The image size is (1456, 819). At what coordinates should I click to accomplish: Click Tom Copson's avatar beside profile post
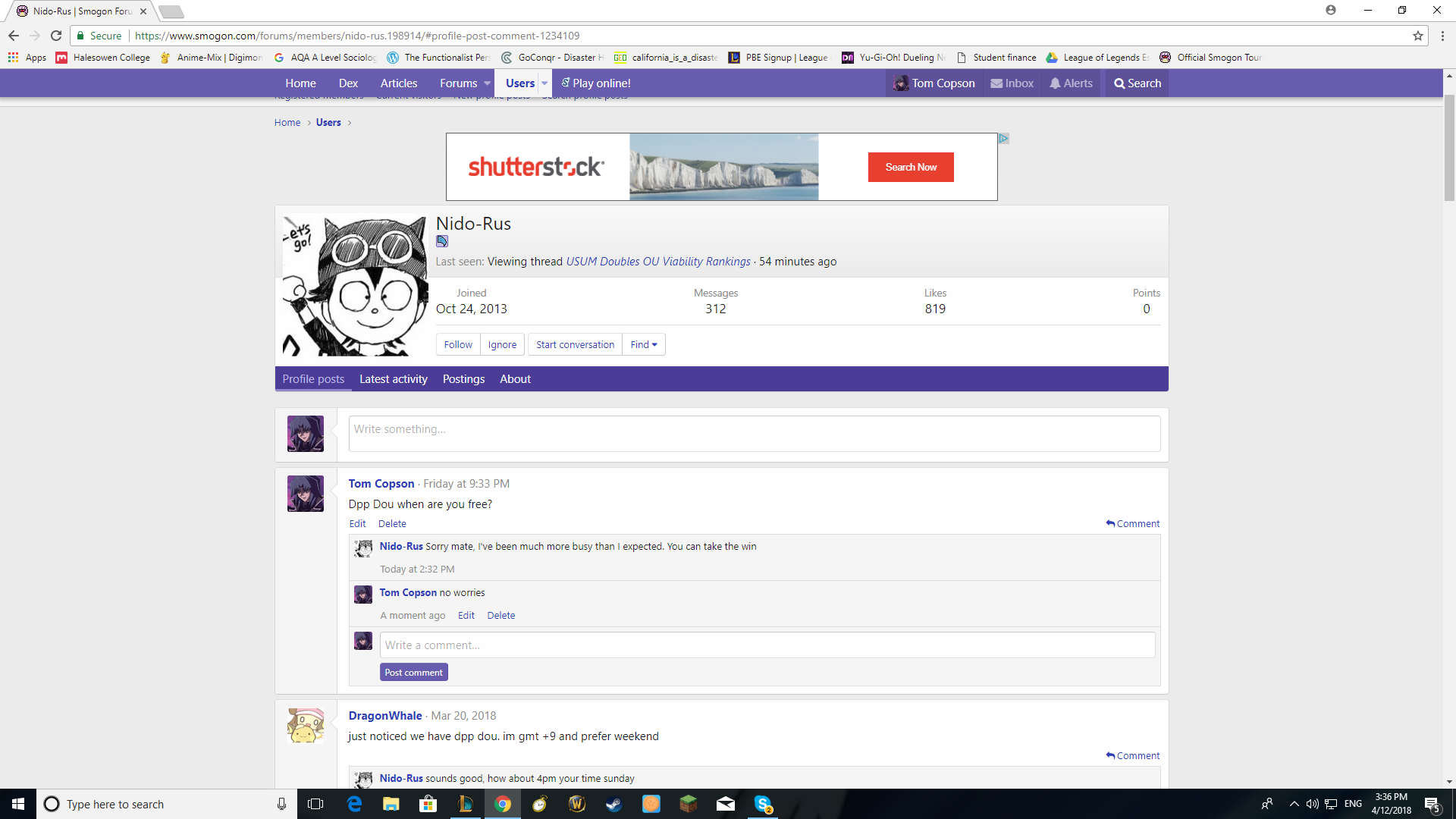(x=306, y=494)
